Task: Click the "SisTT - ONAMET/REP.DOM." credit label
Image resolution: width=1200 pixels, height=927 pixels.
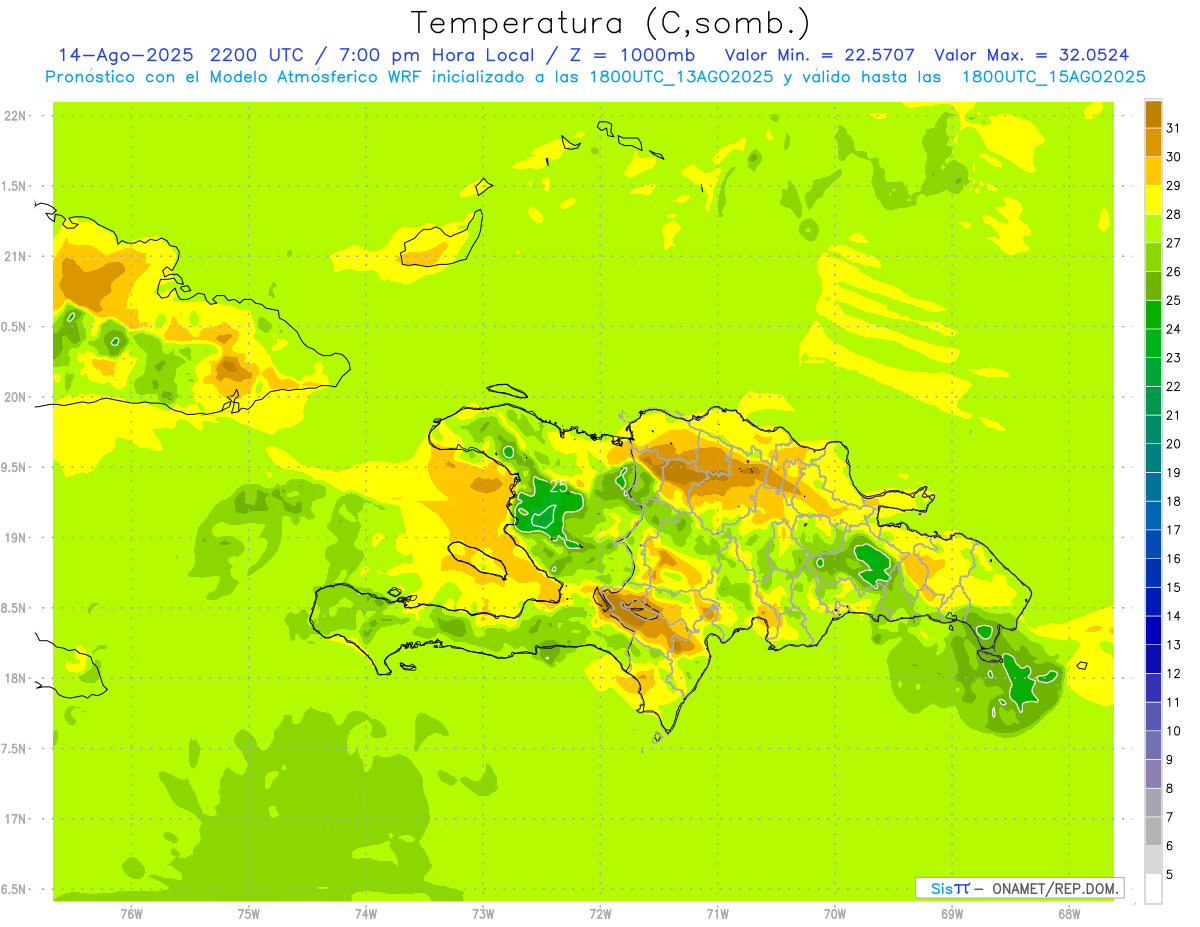Action: [1020, 888]
